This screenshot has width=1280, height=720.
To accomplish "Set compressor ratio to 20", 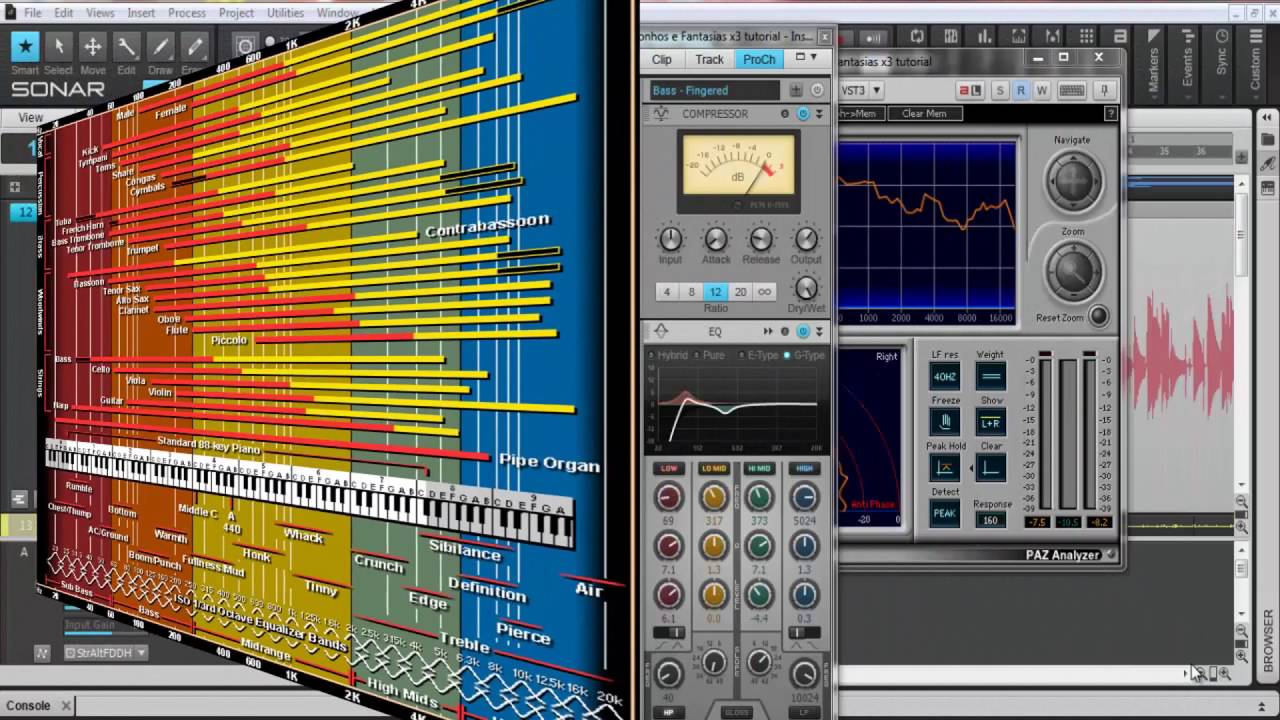I will pos(740,292).
